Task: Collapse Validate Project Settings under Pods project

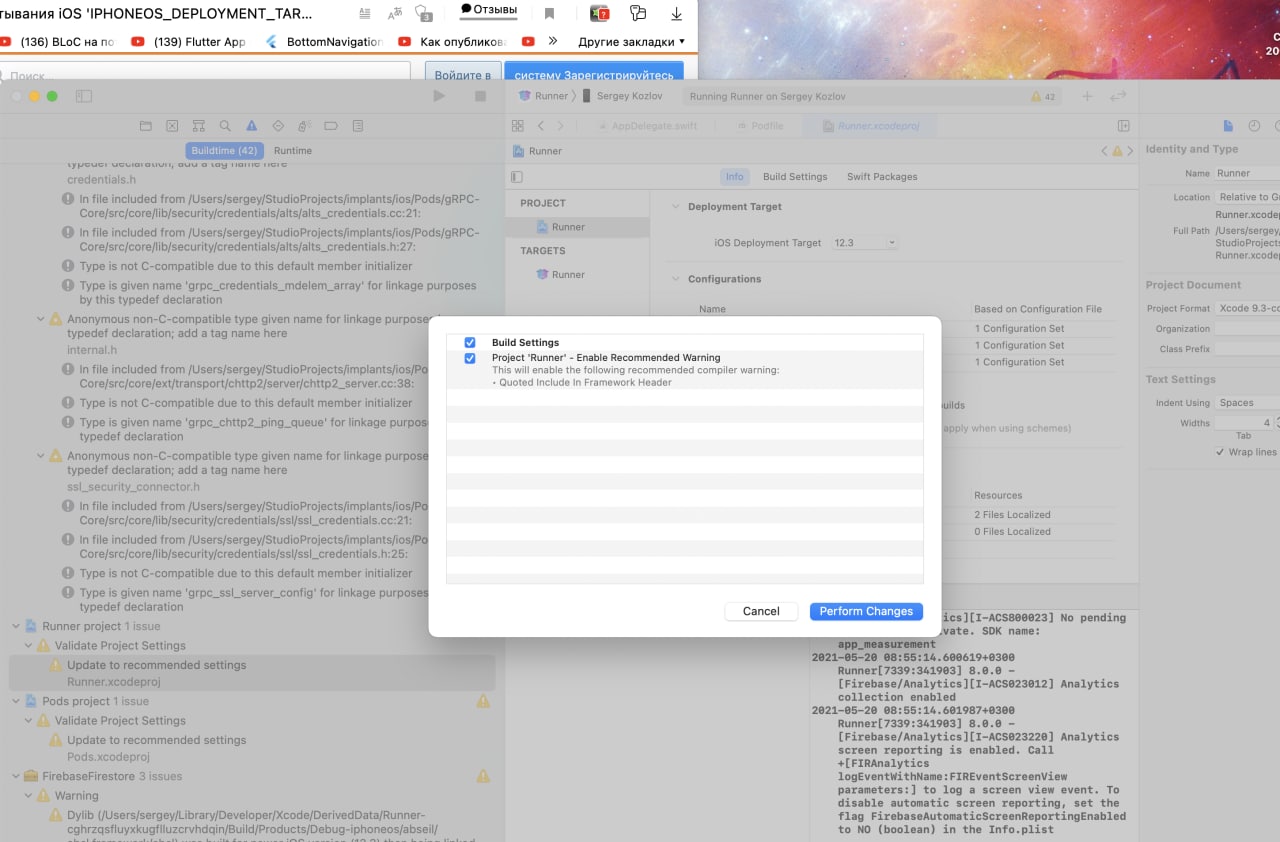Action: [28, 721]
